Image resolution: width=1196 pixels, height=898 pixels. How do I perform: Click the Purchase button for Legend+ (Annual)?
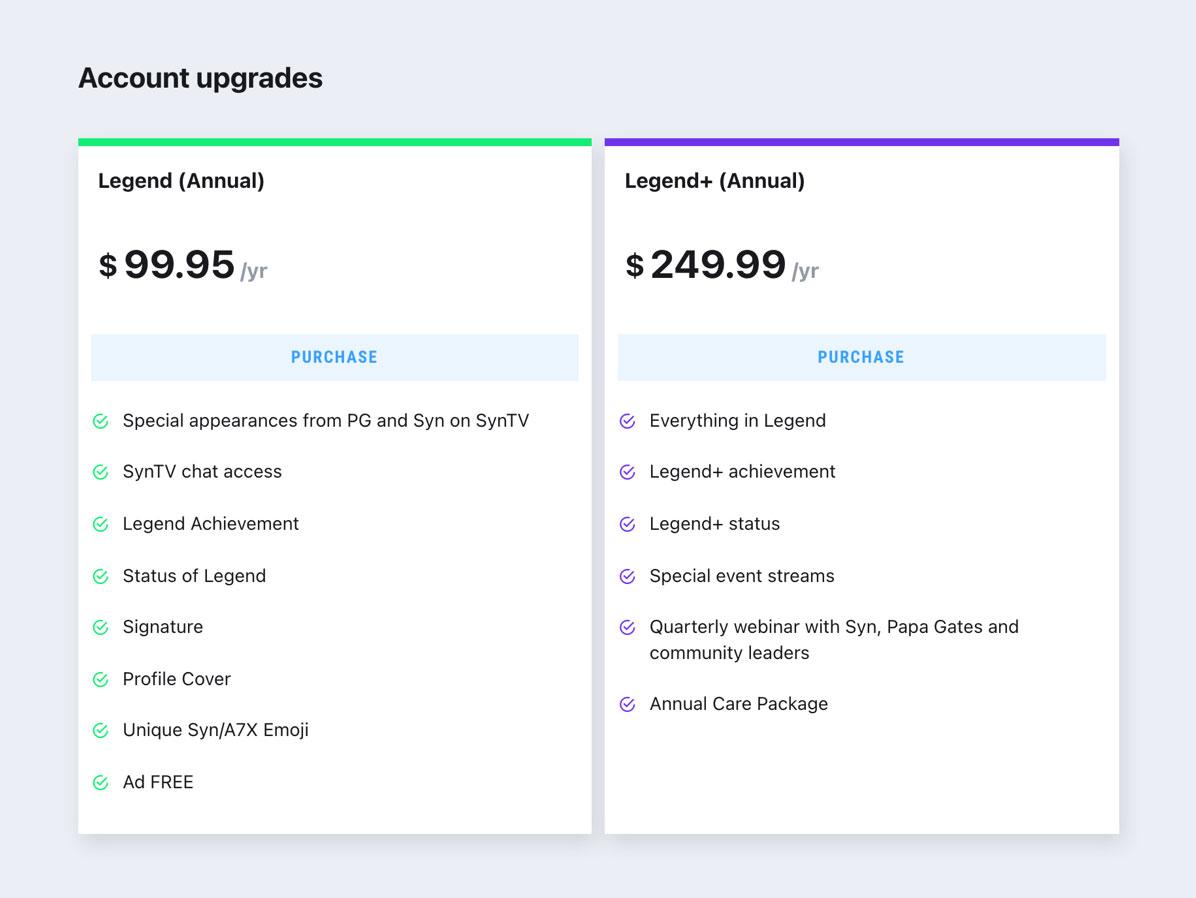click(x=861, y=357)
